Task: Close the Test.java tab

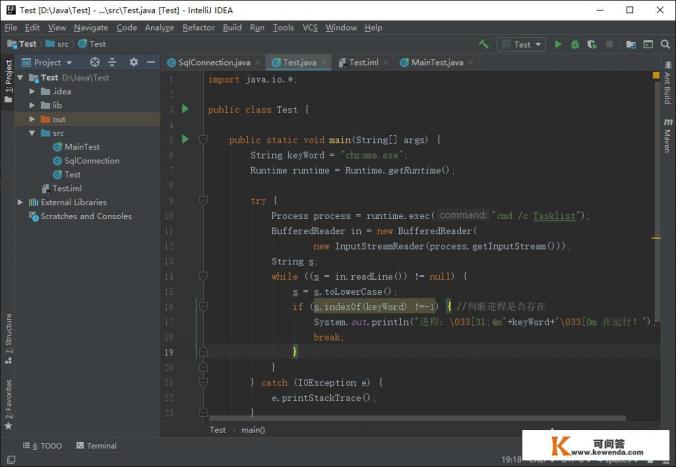Action: (325, 62)
